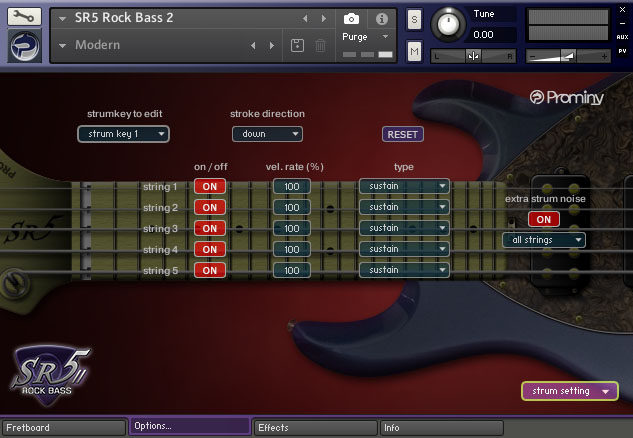The image size is (633, 438).
Task: Click string 2 velocity rate field
Action: click(293, 208)
